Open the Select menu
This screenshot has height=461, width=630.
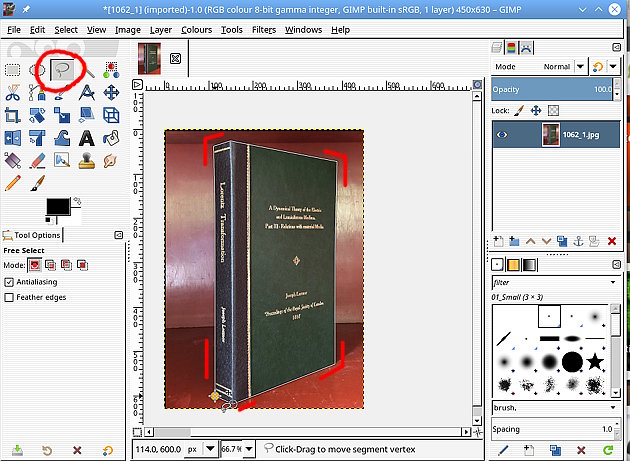(x=66, y=30)
